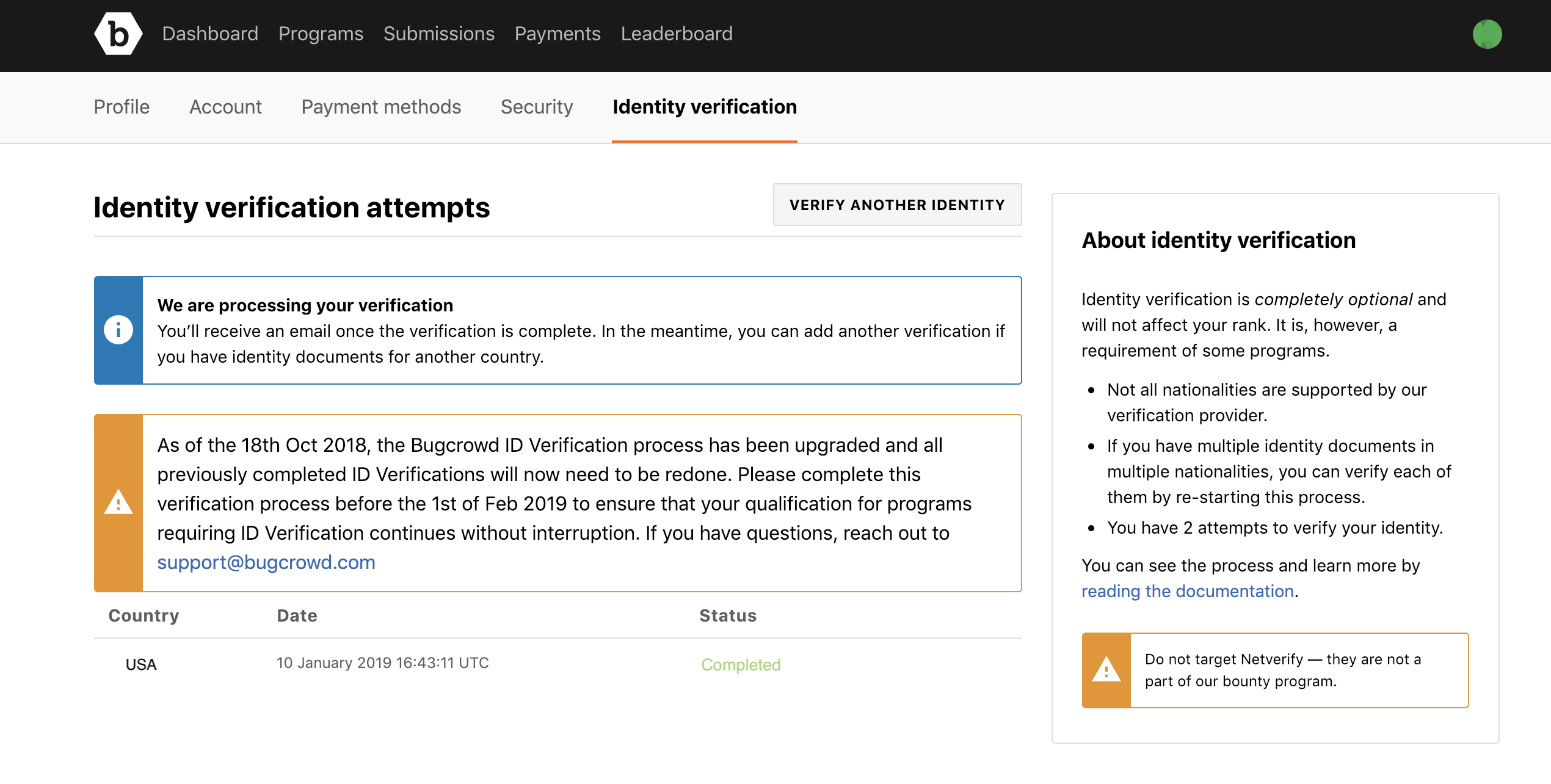
Task: Open the green user avatar menu
Action: pos(1486,34)
